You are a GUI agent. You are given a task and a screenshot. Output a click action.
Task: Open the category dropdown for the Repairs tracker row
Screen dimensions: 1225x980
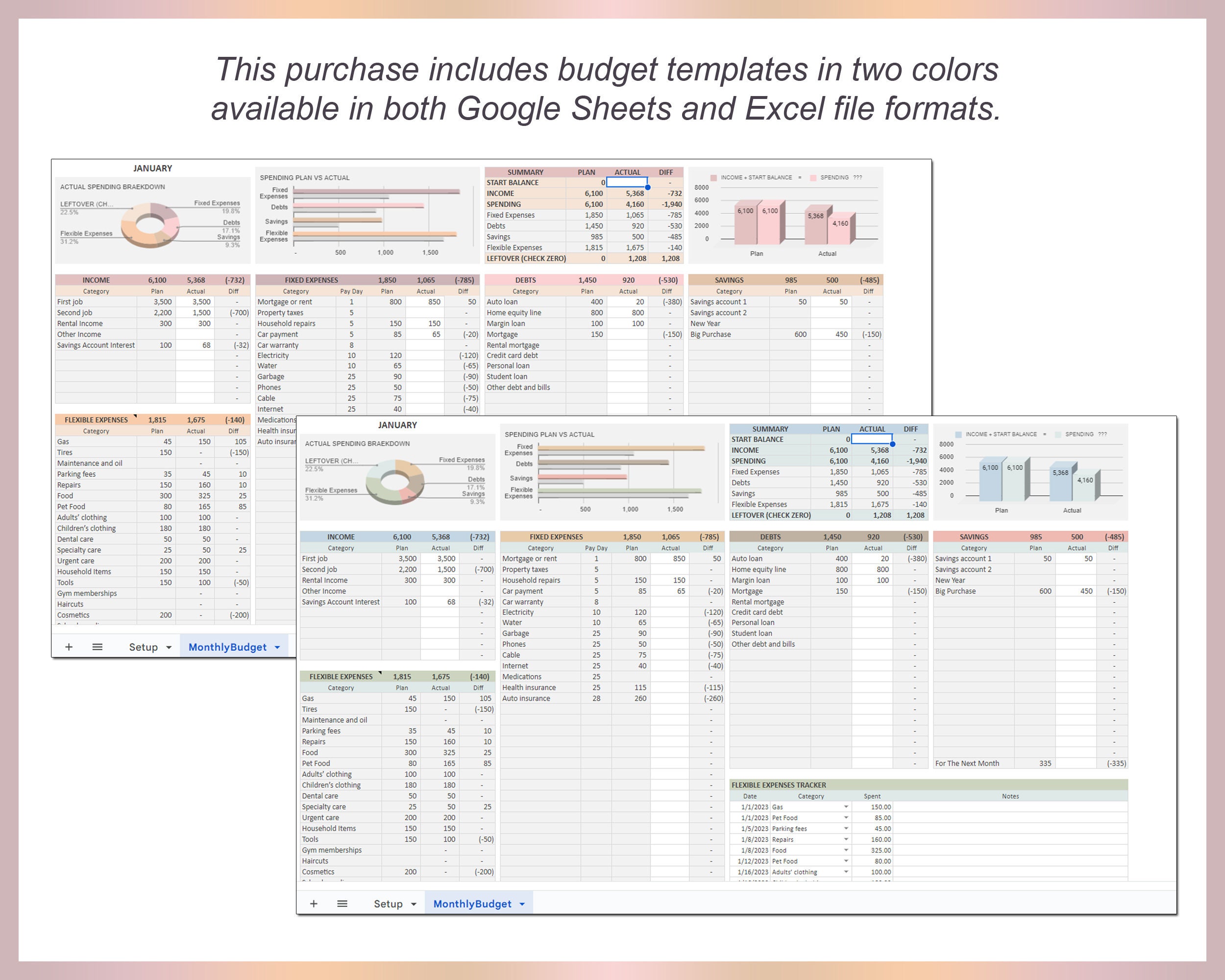[x=846, y=839]
